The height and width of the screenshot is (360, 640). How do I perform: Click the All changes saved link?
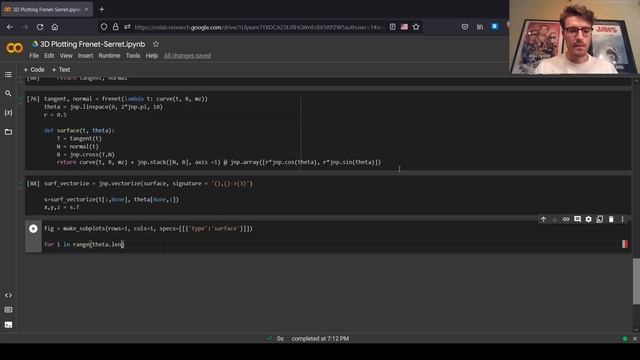pos(187,56)
